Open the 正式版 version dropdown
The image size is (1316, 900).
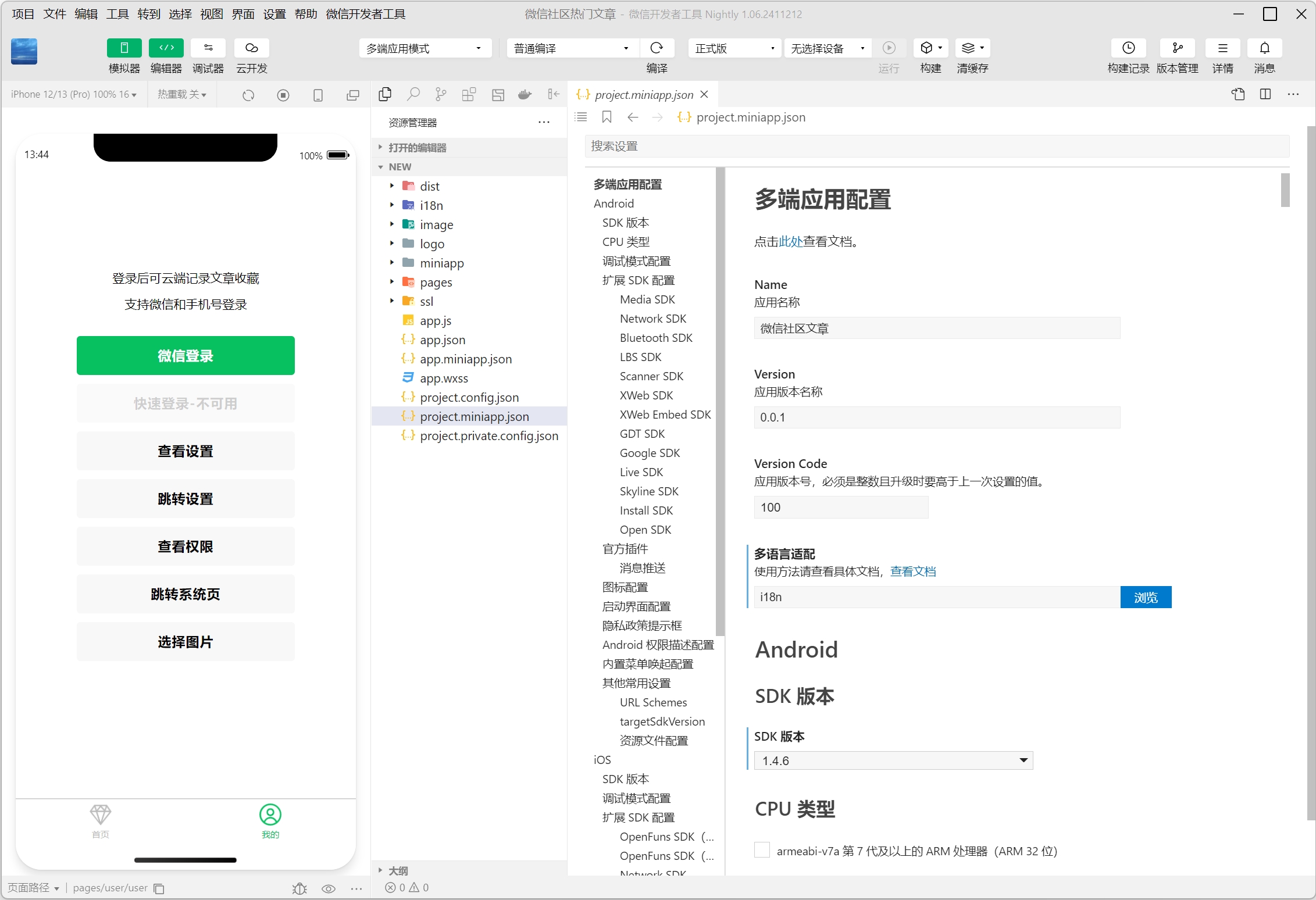[735, 48]
